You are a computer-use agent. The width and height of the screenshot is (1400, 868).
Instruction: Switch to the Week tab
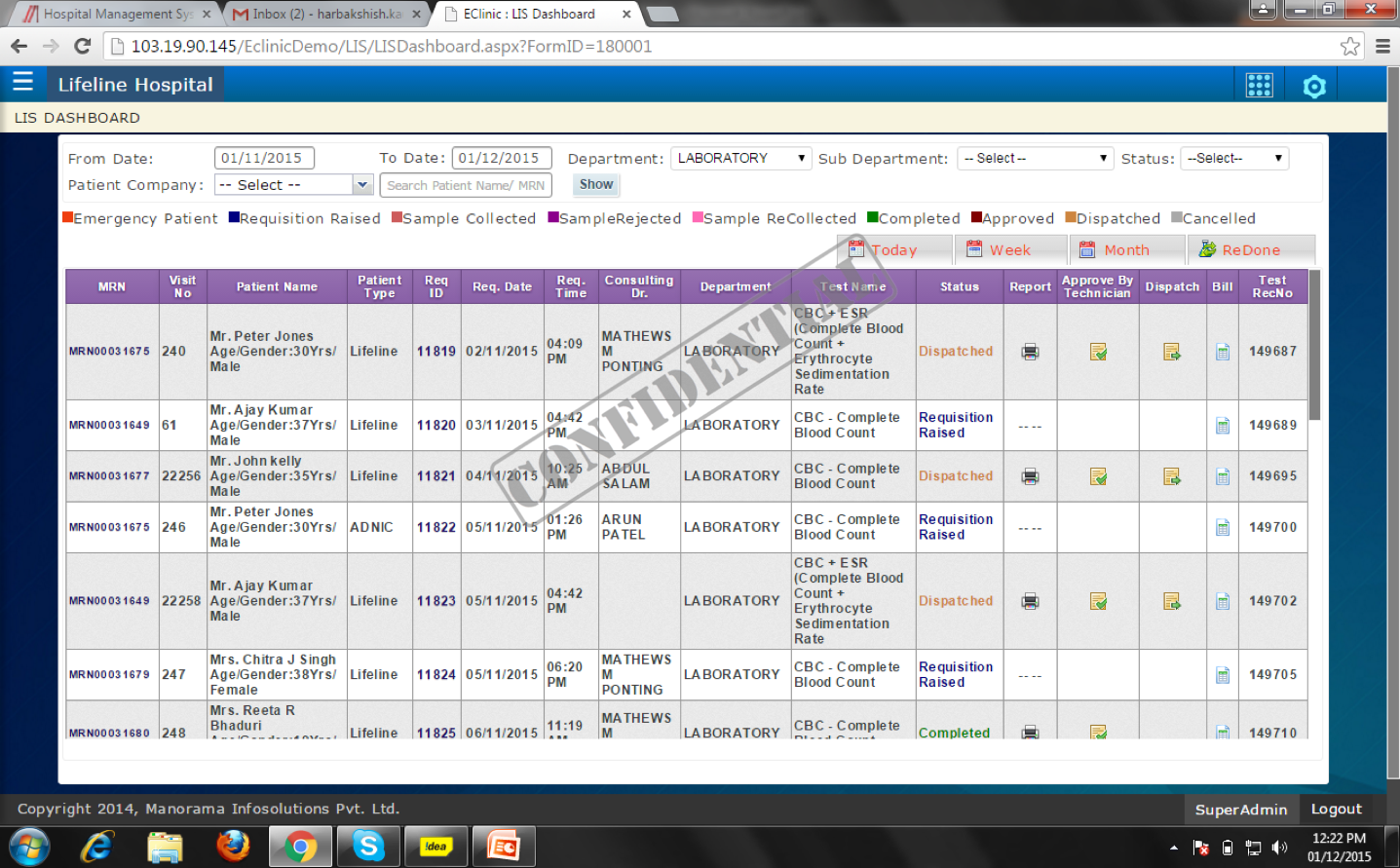(1010, 249)
